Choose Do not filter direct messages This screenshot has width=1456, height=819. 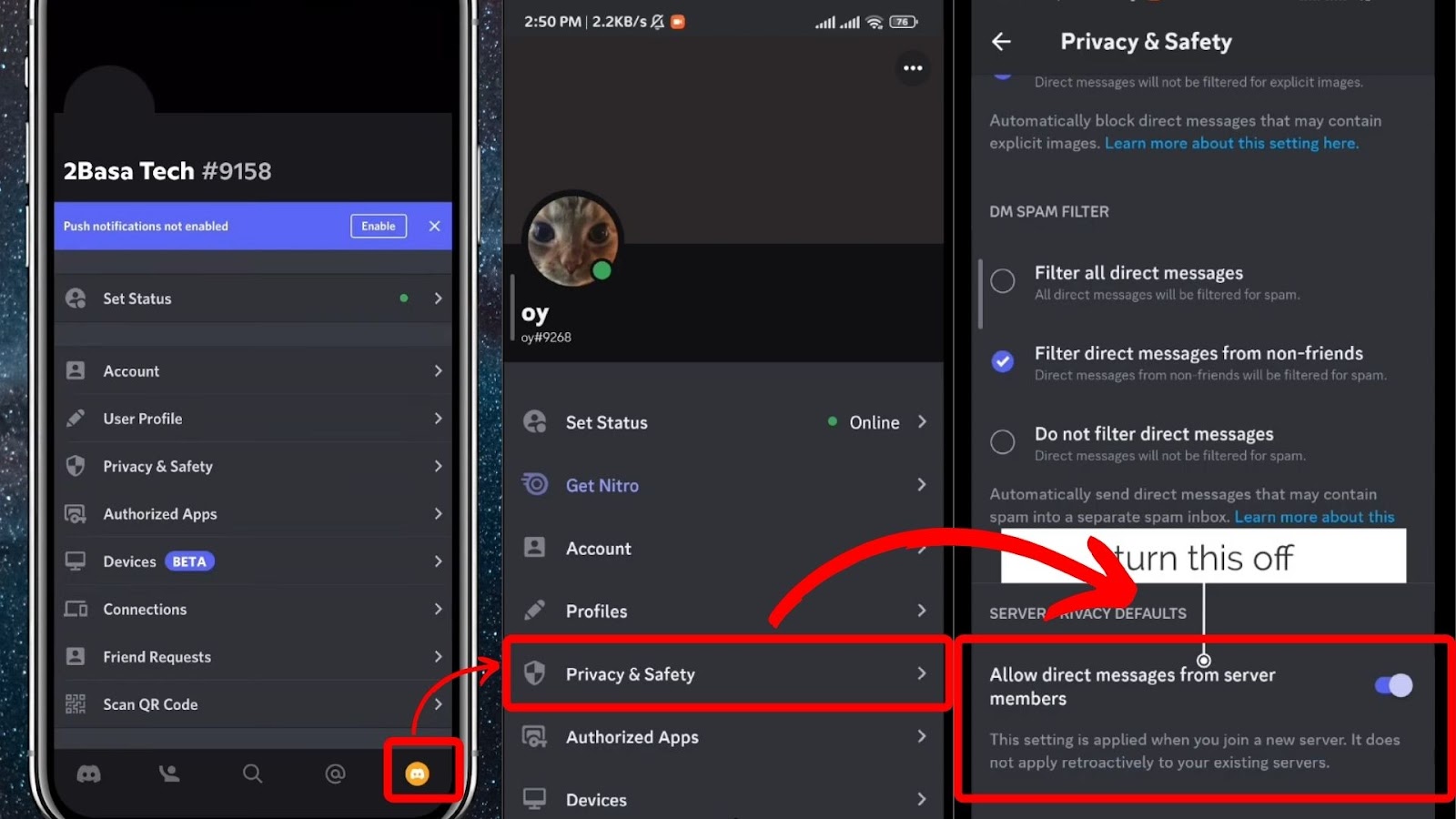1002,442
